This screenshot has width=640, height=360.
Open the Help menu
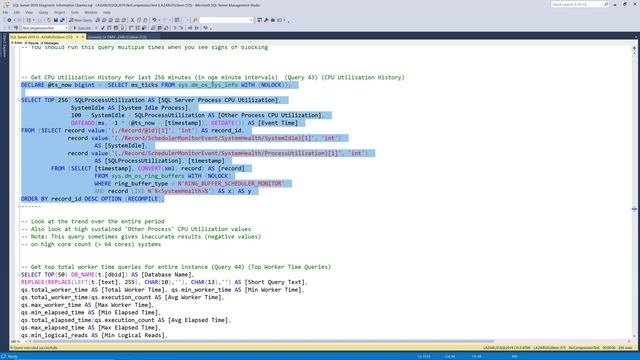(x=107, y=12)
